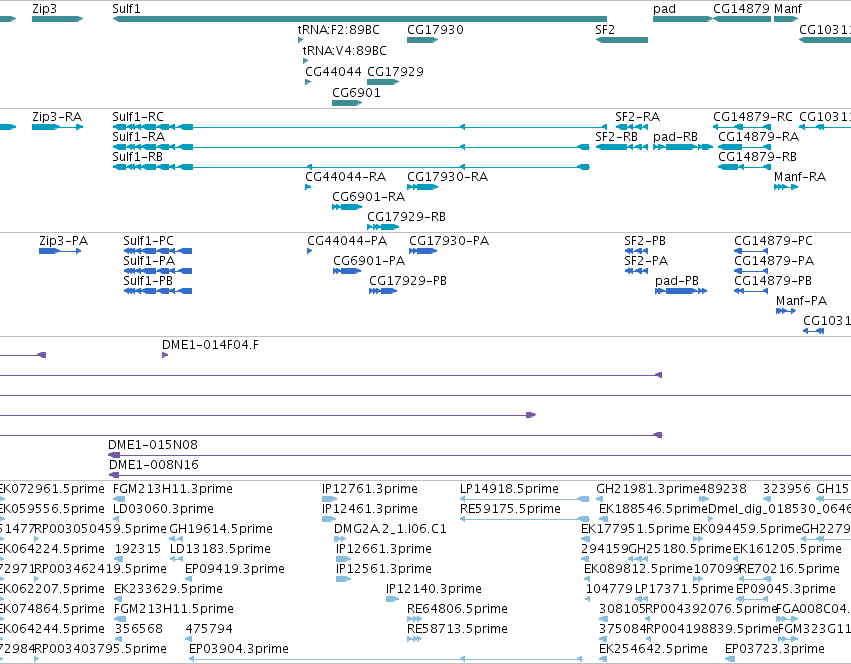Click the LD03060.3prime EST label

[x=163, y=509]
